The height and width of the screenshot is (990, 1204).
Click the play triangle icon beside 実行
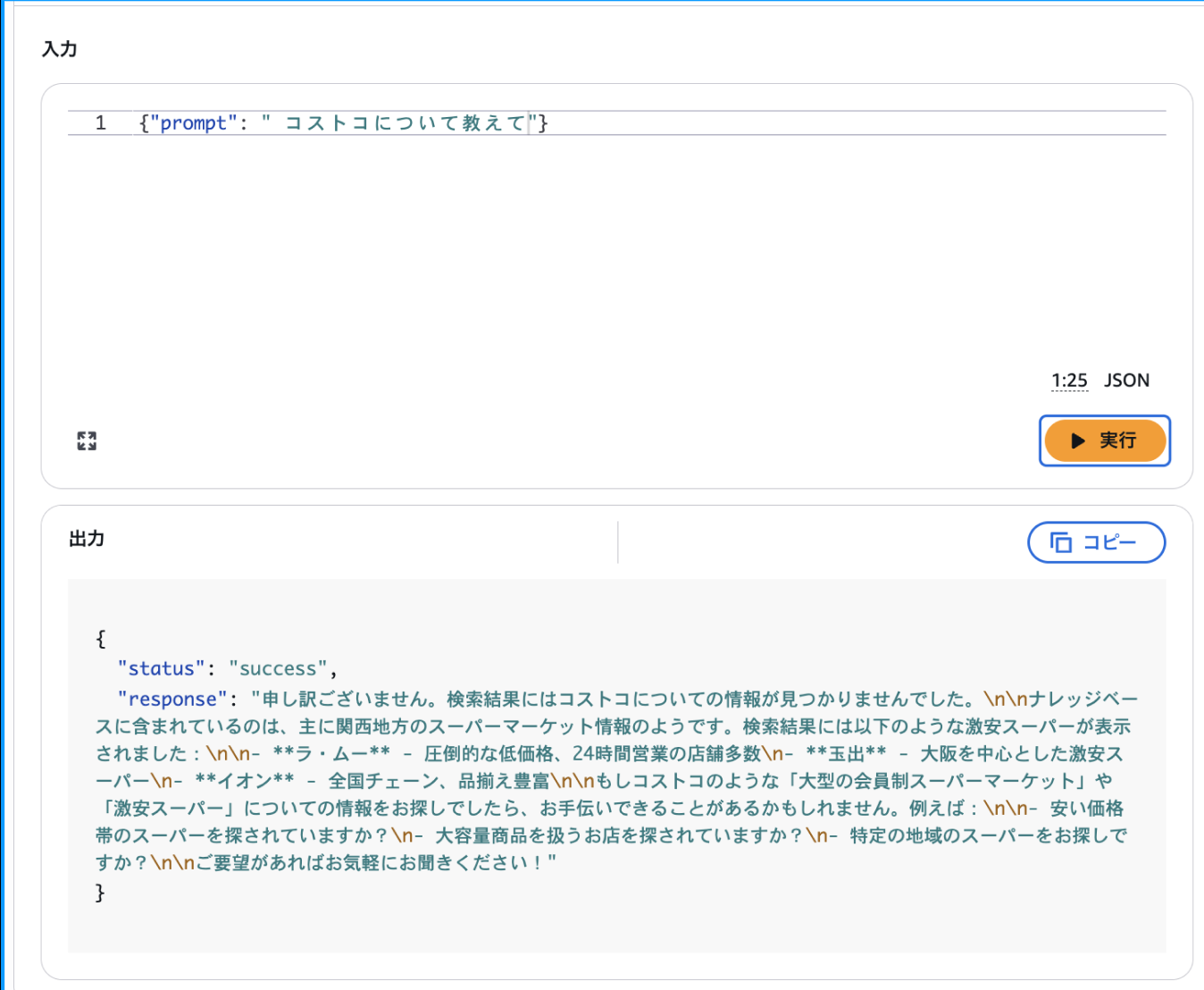tap(1078, 440)
